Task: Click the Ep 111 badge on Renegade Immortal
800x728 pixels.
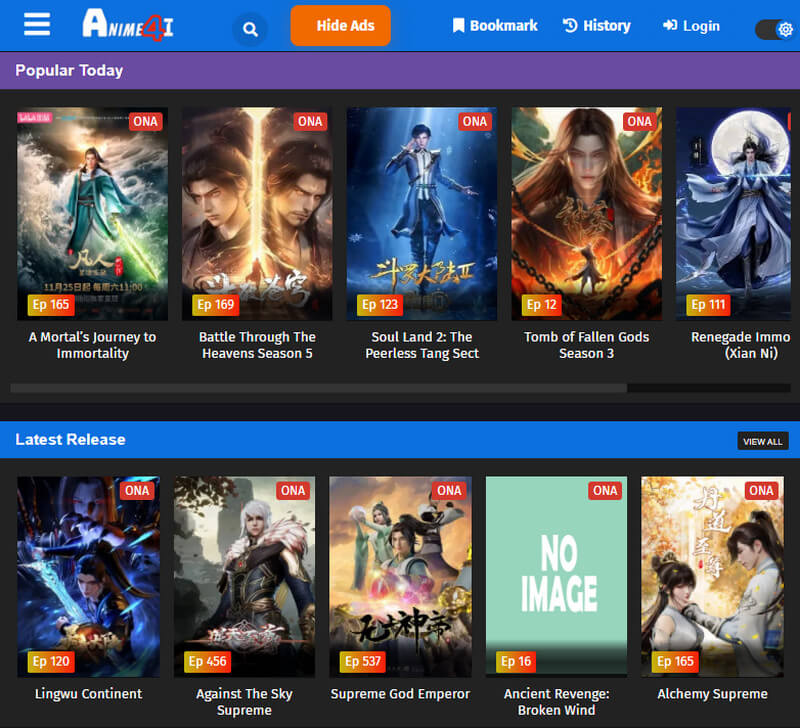Action: (x=708, y=305)
